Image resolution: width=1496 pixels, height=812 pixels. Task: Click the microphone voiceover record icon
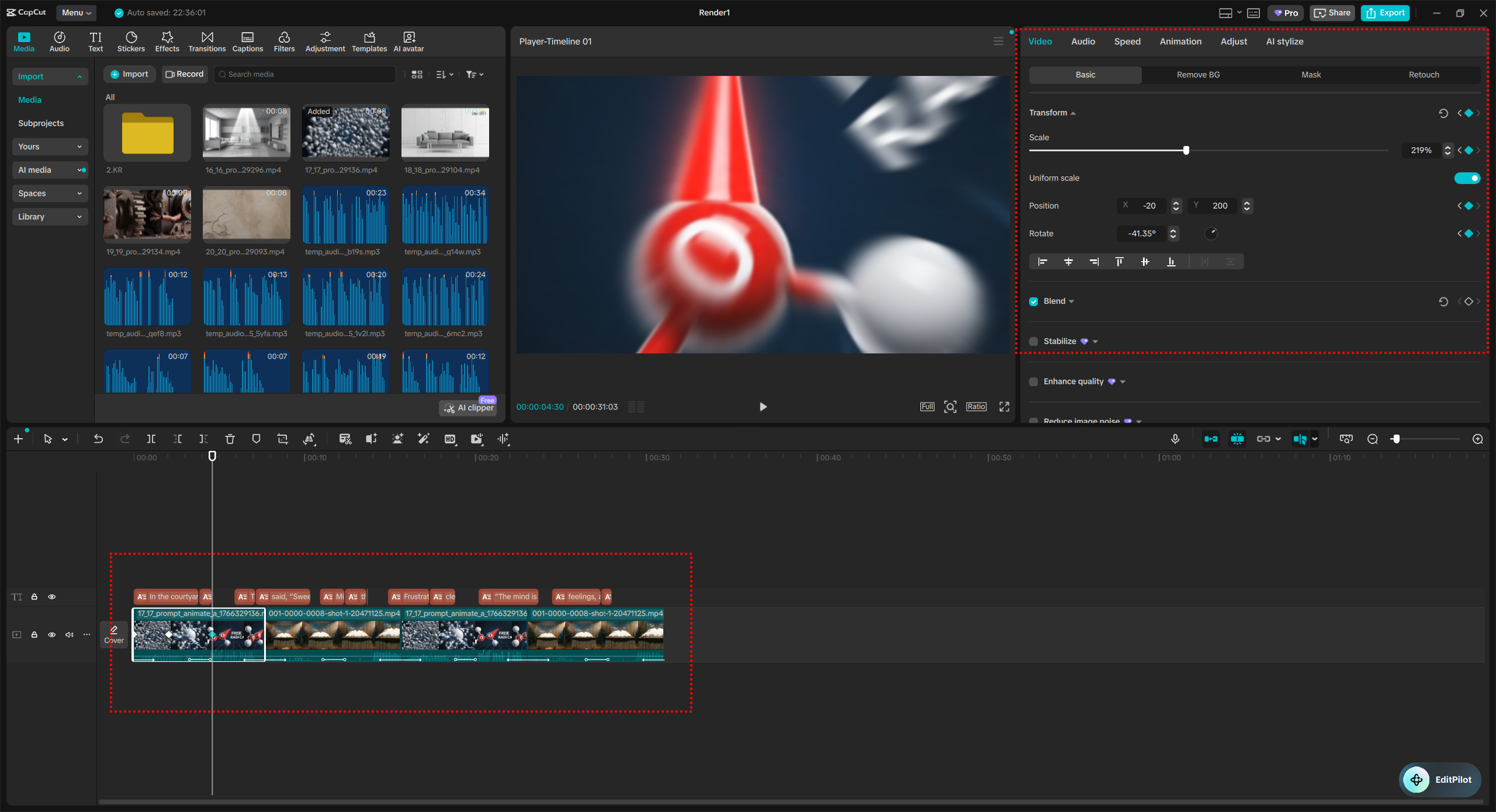click(1175, 439)
